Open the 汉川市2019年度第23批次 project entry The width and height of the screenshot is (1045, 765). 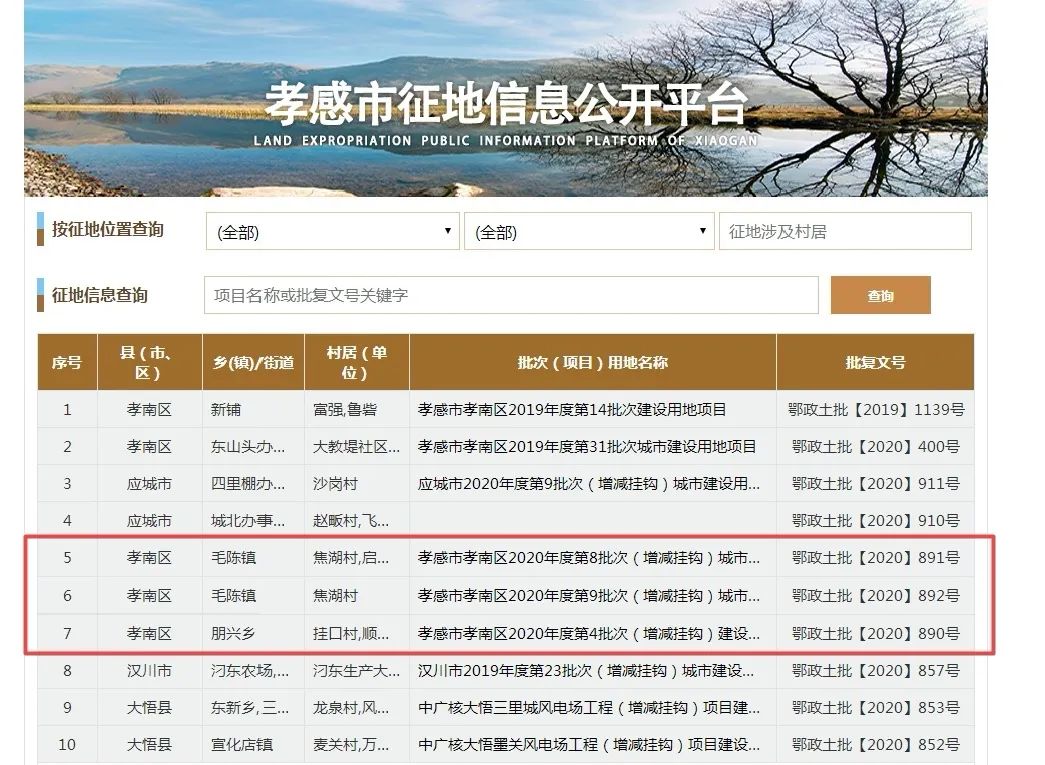click(x=586, y=670)
